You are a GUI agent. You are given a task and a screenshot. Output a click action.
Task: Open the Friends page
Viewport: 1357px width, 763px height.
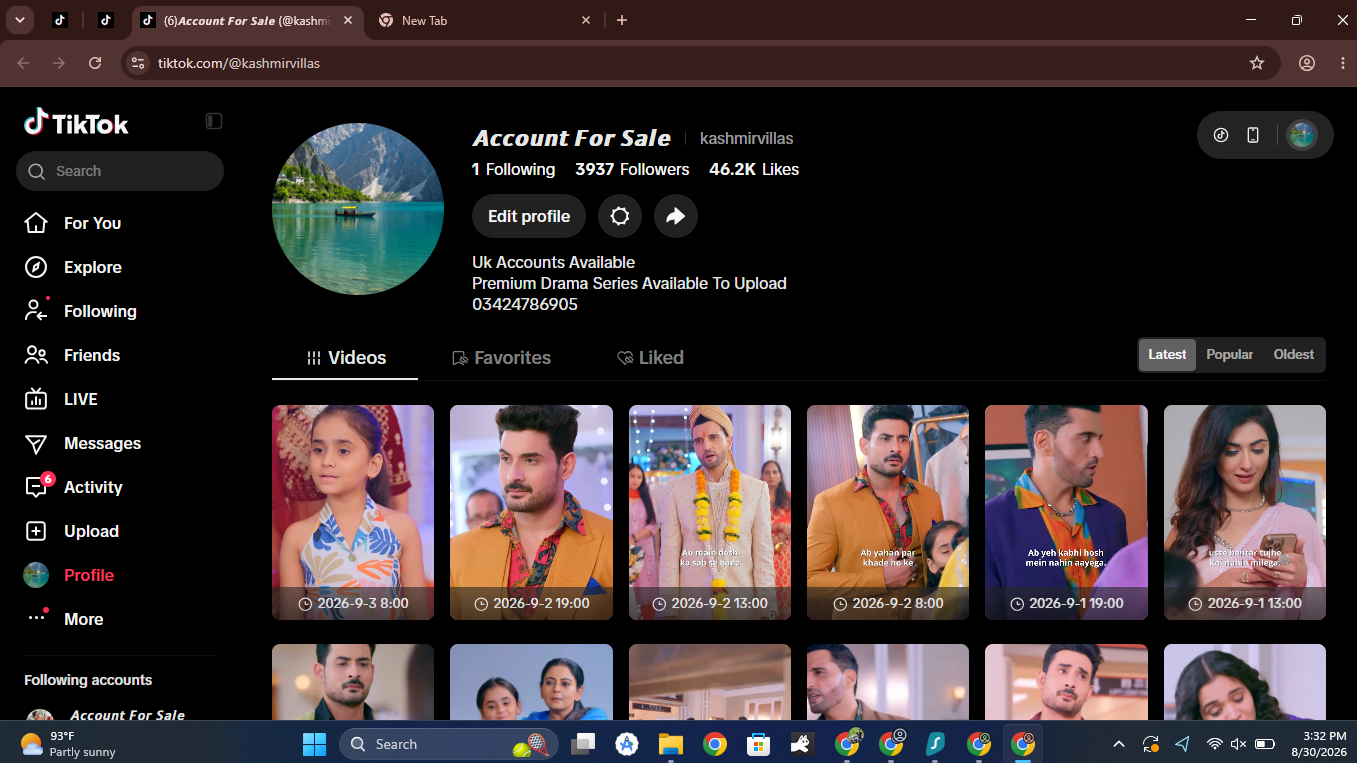pos(72,355)
